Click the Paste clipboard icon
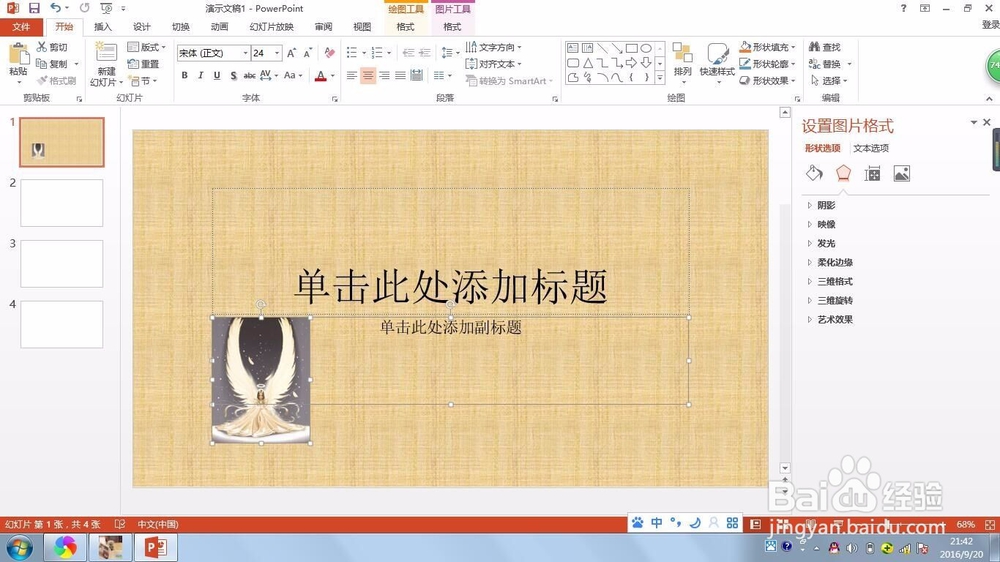Screen dimensions: 1000x562 point(18,54)
